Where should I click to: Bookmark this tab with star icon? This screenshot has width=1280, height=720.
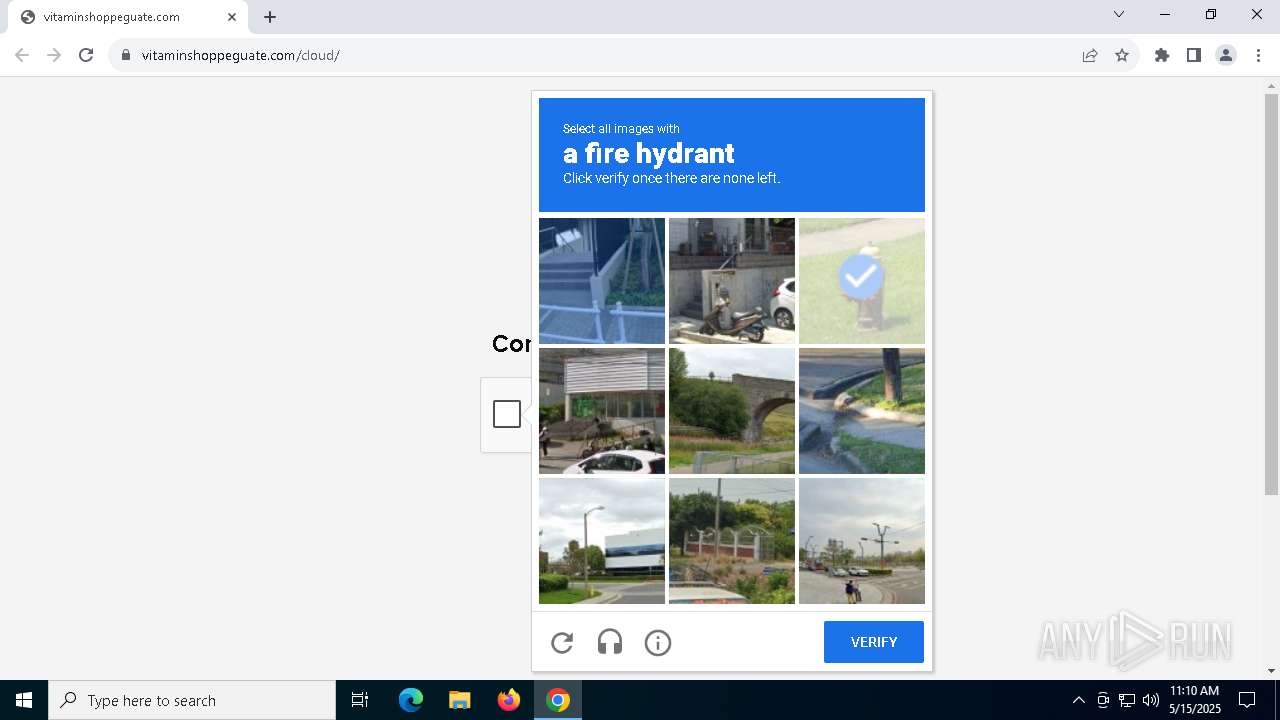point(1122,55)
